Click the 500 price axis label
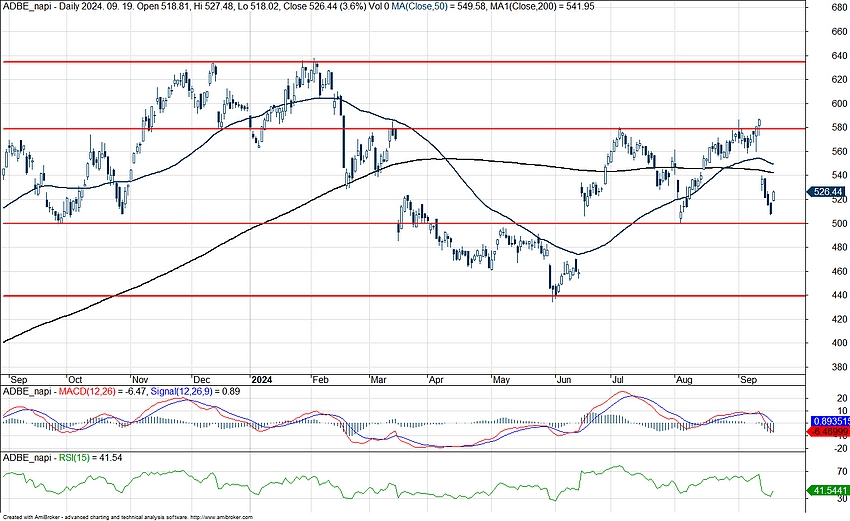 pos(839,223)
